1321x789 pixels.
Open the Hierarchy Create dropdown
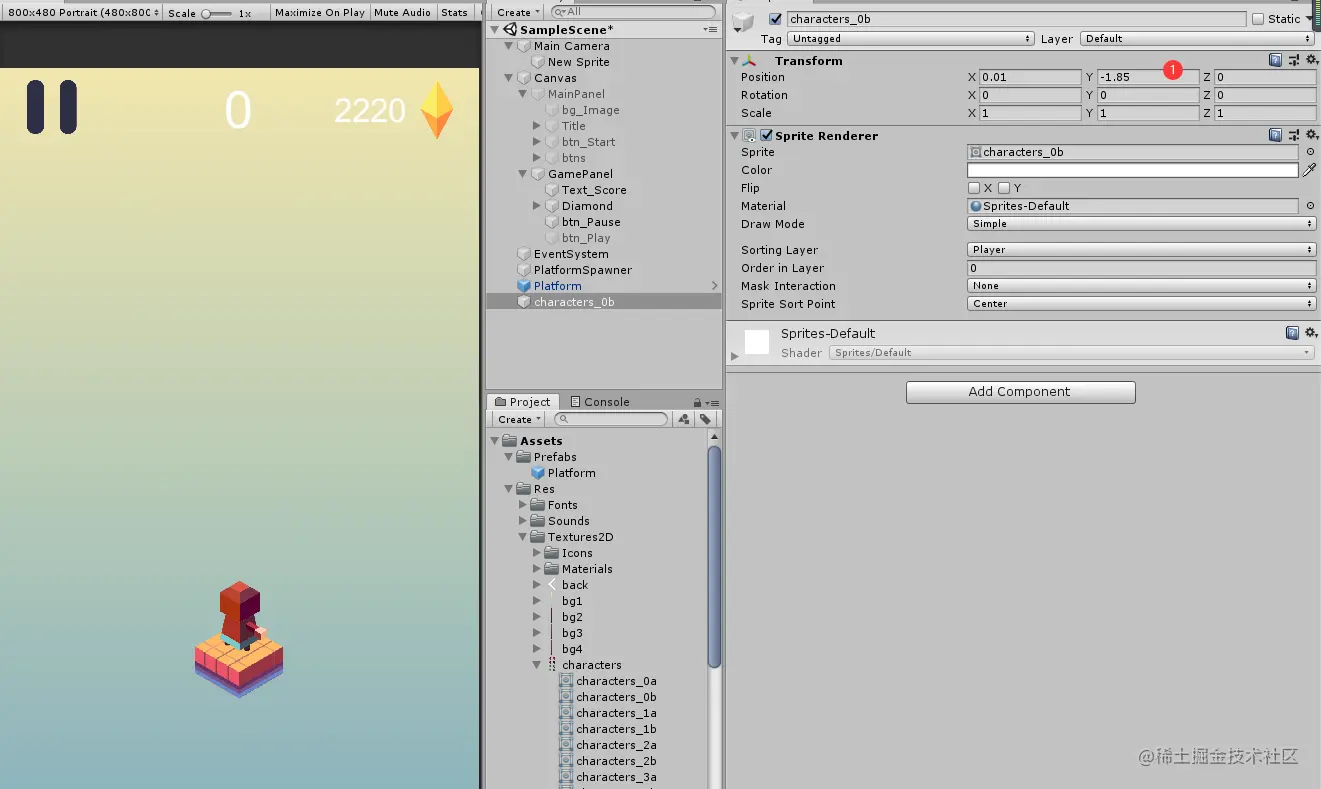(x=518, y=12)
